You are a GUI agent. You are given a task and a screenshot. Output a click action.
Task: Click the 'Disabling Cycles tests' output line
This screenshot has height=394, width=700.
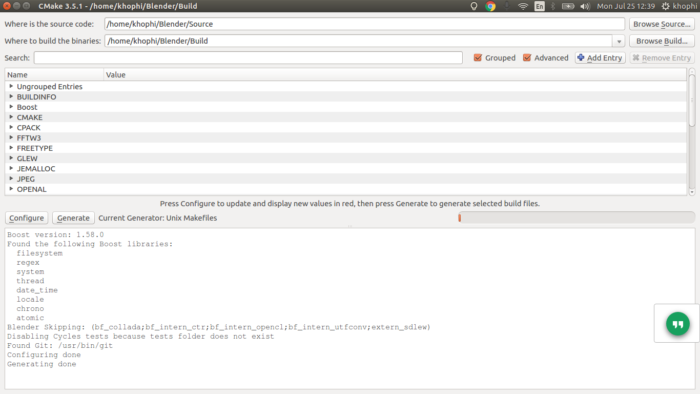click(141, 336)
